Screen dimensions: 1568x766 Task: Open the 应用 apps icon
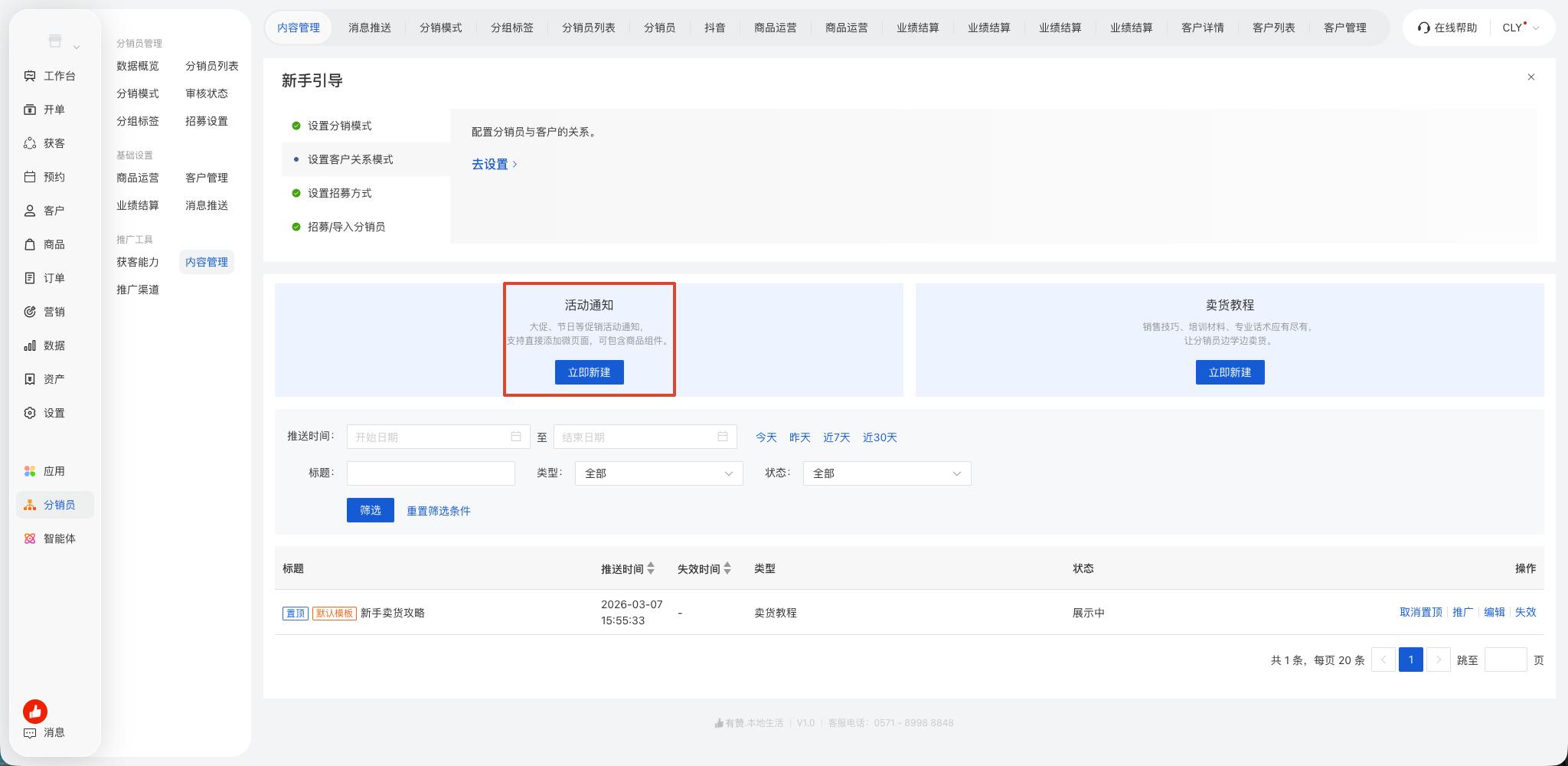[30, 471]
